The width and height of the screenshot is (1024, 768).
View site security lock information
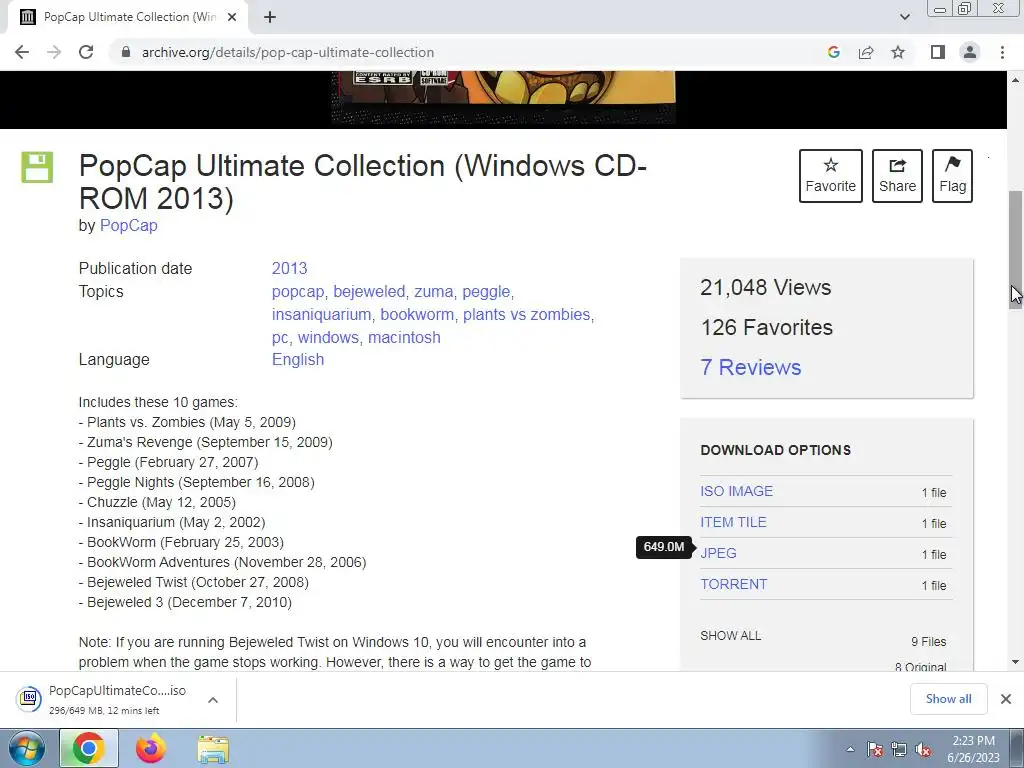coord(126,52)
